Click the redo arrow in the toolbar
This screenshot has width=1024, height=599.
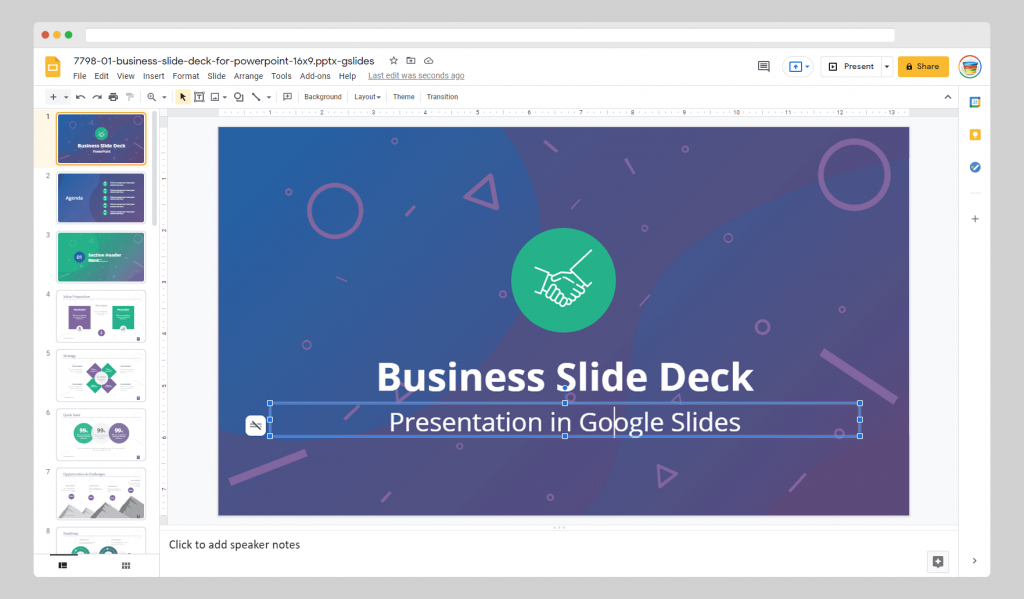97,97
